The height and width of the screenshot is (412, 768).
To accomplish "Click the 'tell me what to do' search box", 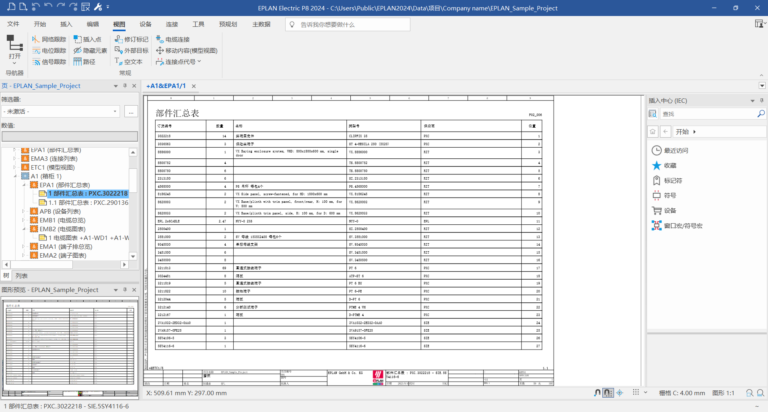I will tap(348, 24).
